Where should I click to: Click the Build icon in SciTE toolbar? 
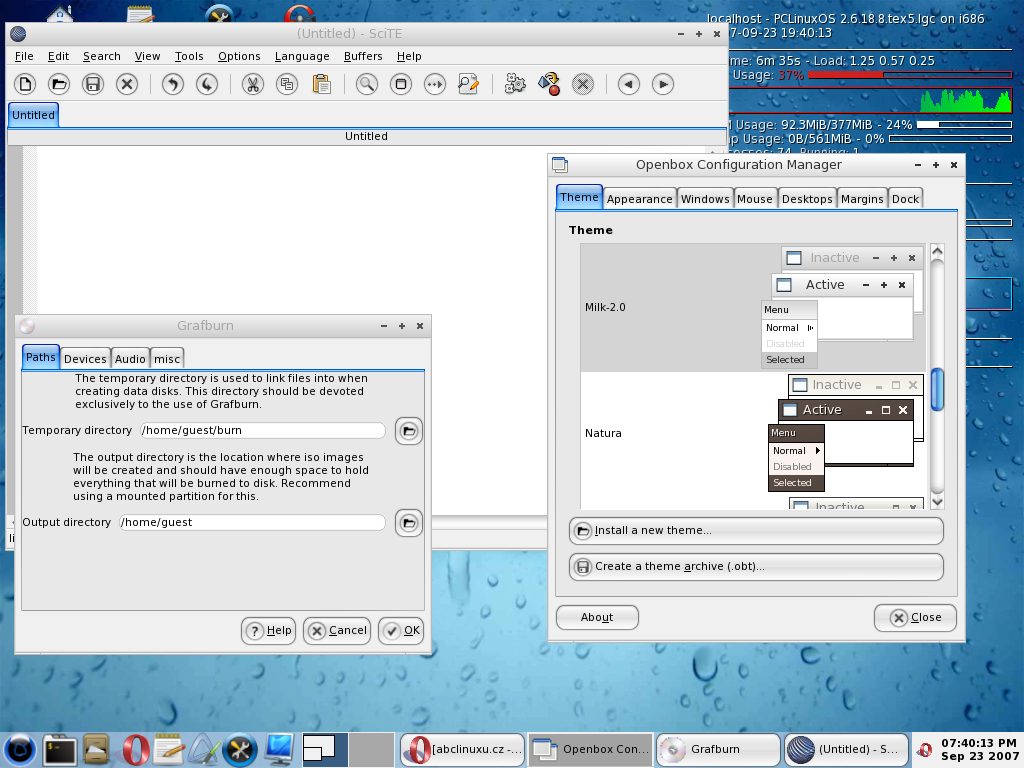[x=549, y=84]
